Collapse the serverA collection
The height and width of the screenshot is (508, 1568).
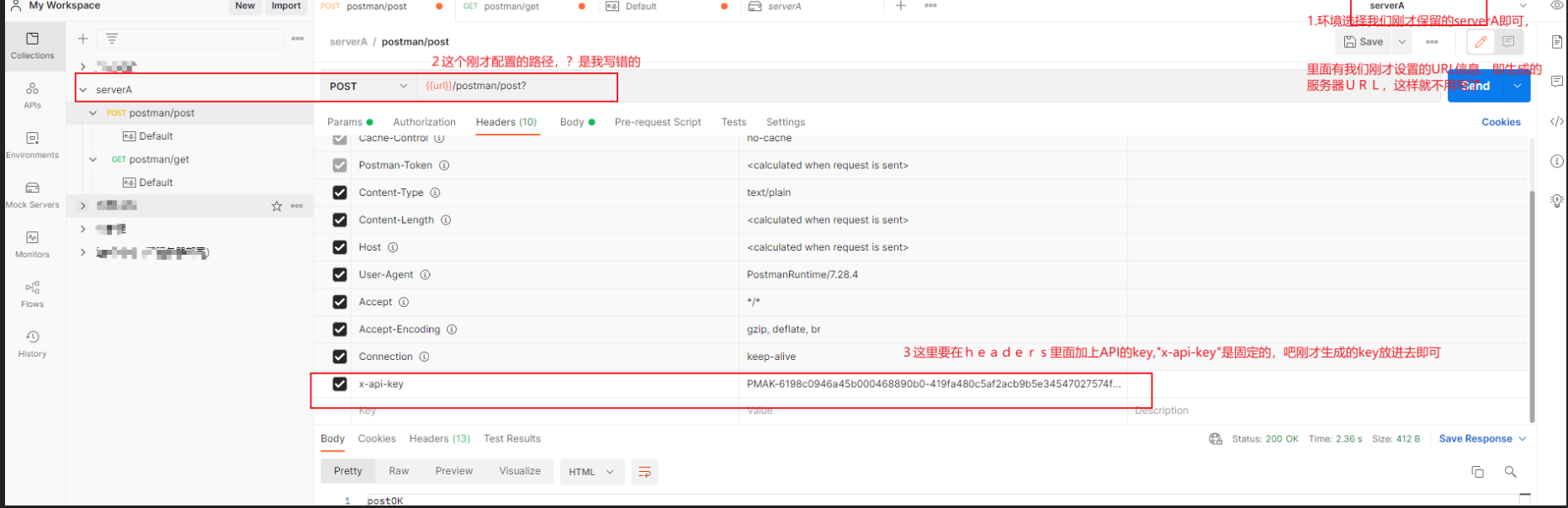pyautogui.click(x=82, y=90)
